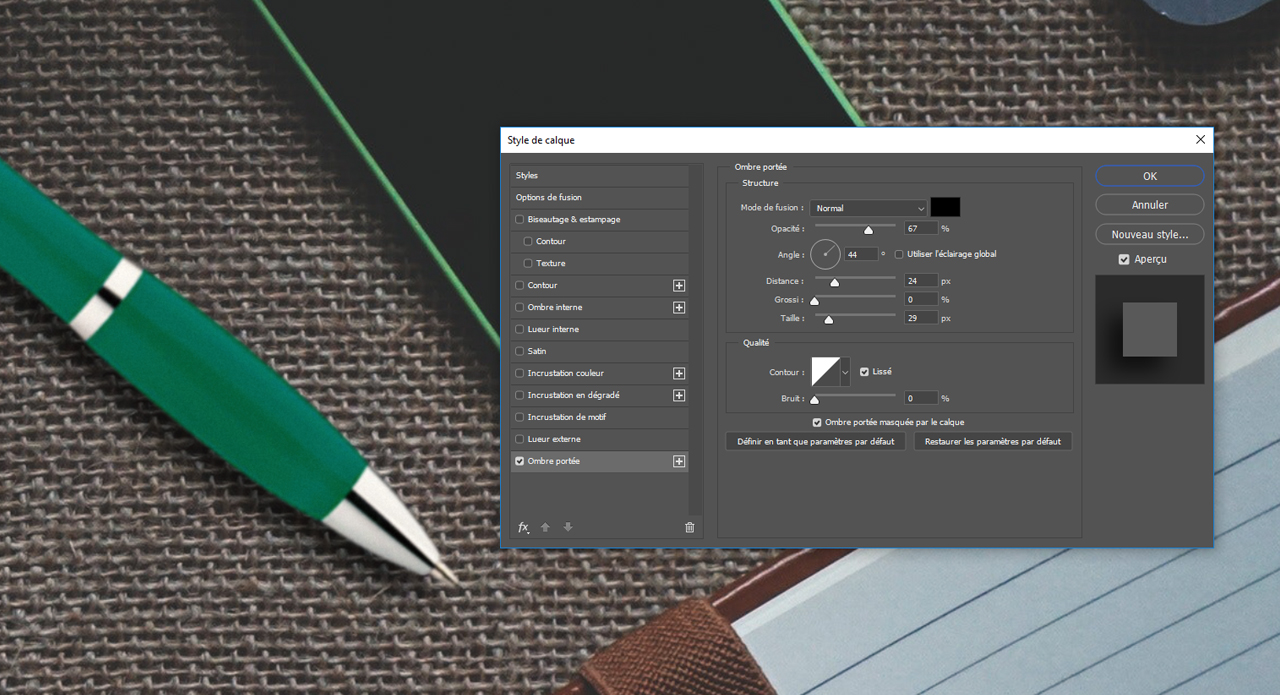Enable the Ombre interne checkbox

[x=519, y=307]
